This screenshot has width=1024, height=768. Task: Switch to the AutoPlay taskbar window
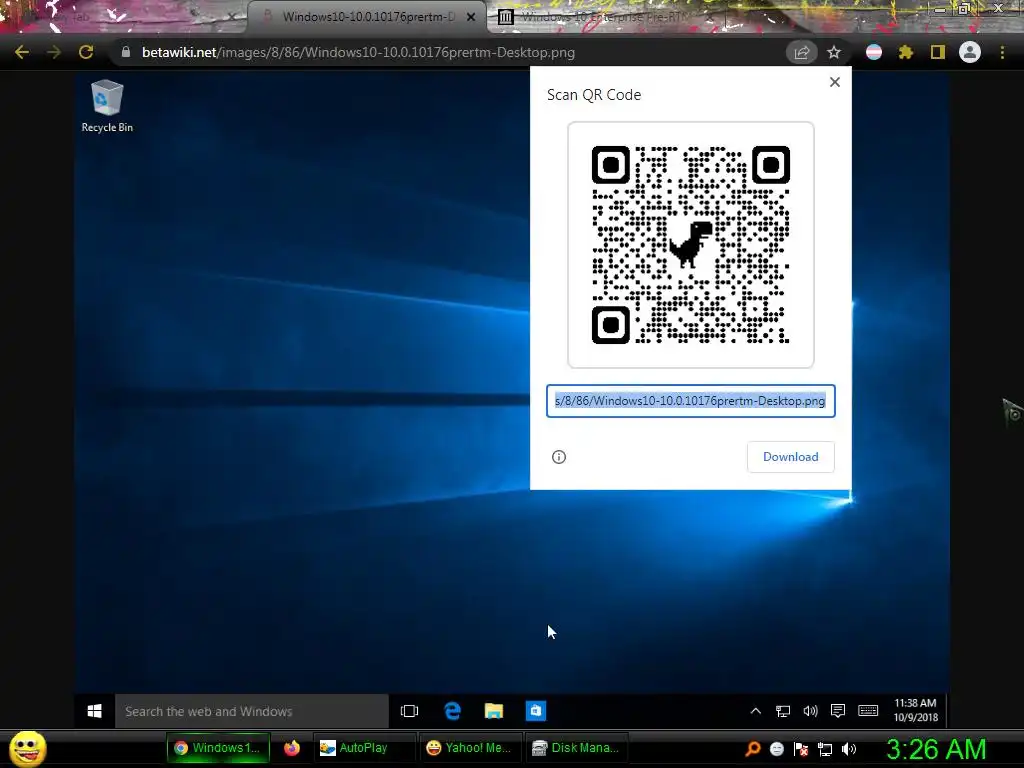tap(363, 748)
